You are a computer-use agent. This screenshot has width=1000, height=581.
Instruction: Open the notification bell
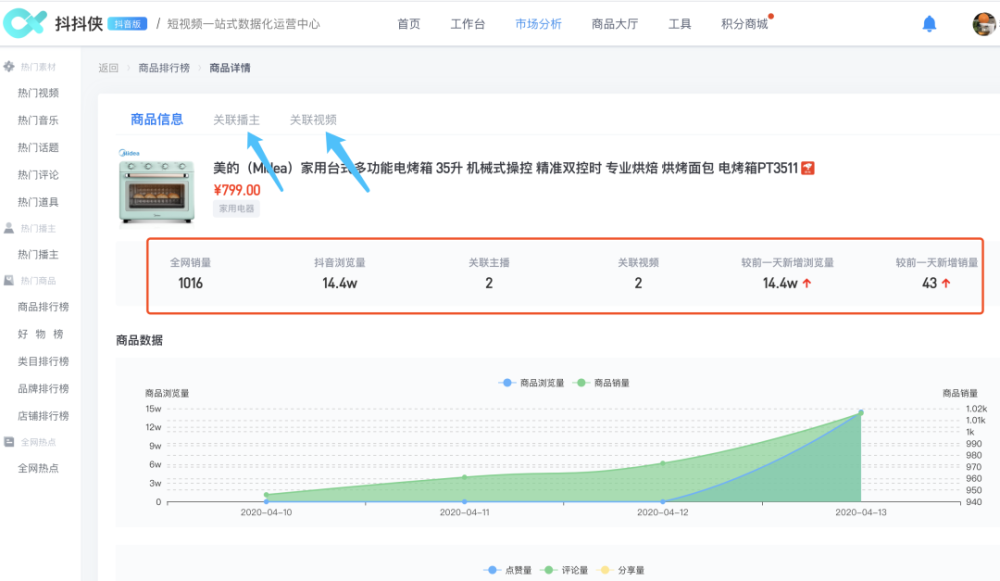click(x=929, y=24)
